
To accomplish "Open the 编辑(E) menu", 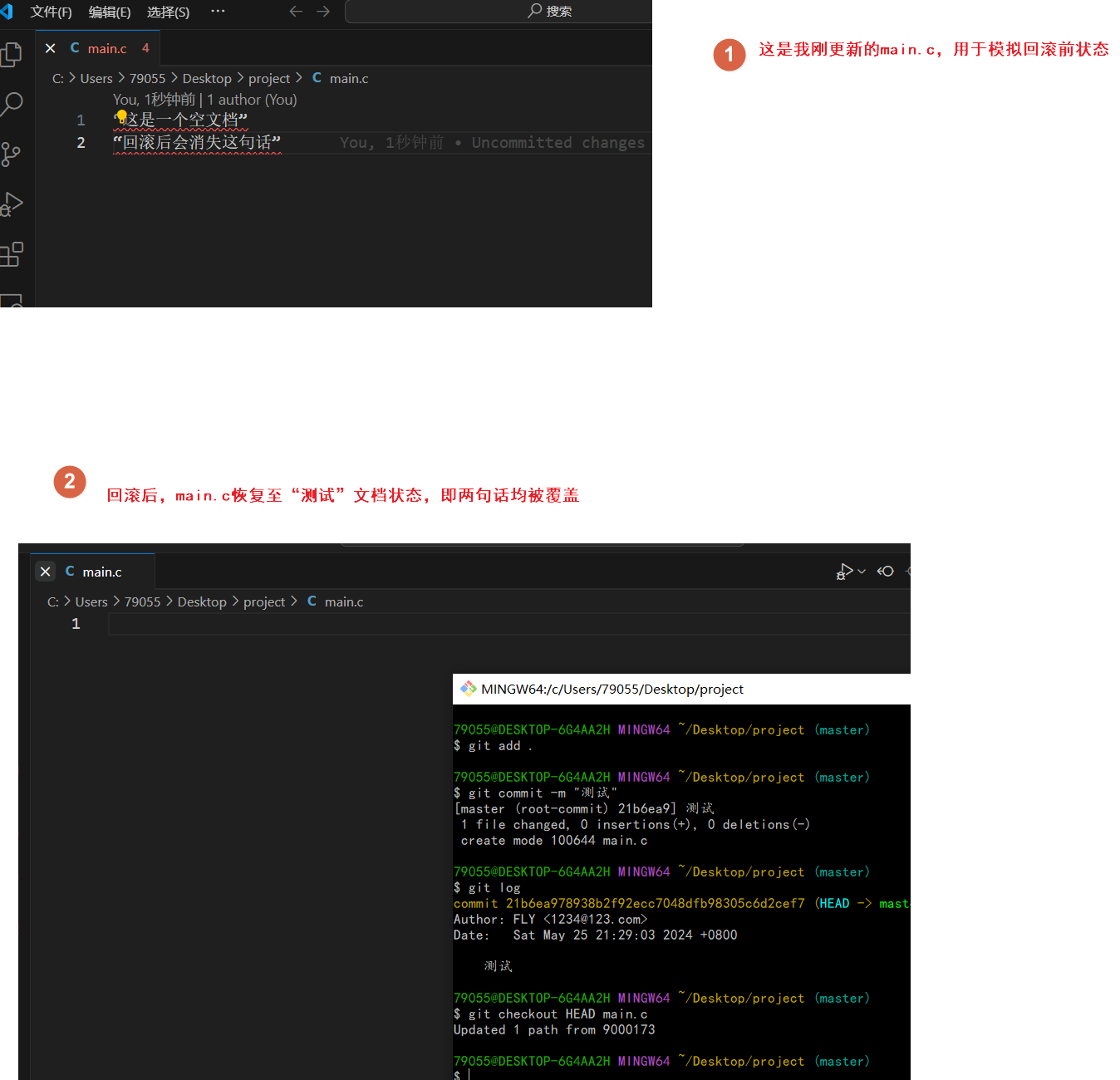I will 110,12.
